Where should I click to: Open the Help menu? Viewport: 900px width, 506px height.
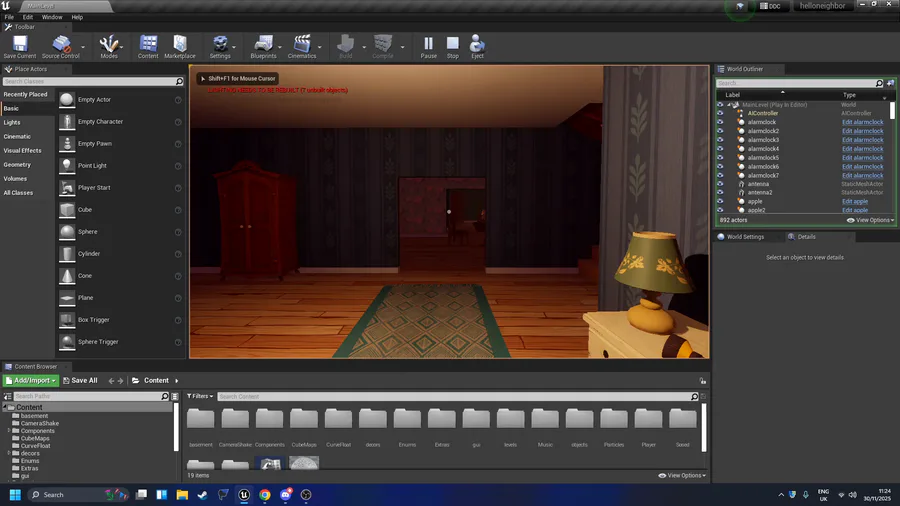[x=77, y=17]
